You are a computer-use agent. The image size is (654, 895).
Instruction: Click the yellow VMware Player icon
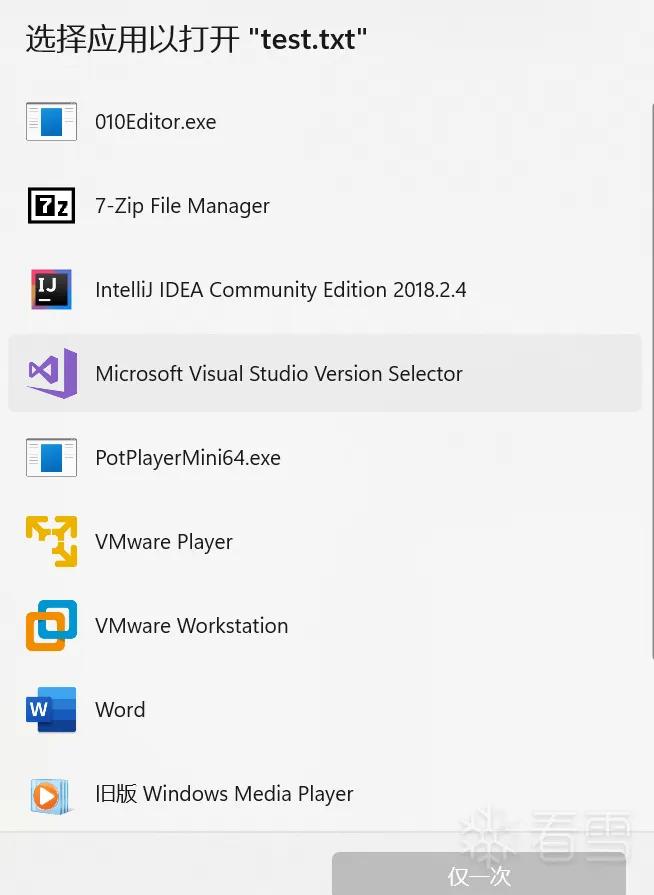(51, 541)
